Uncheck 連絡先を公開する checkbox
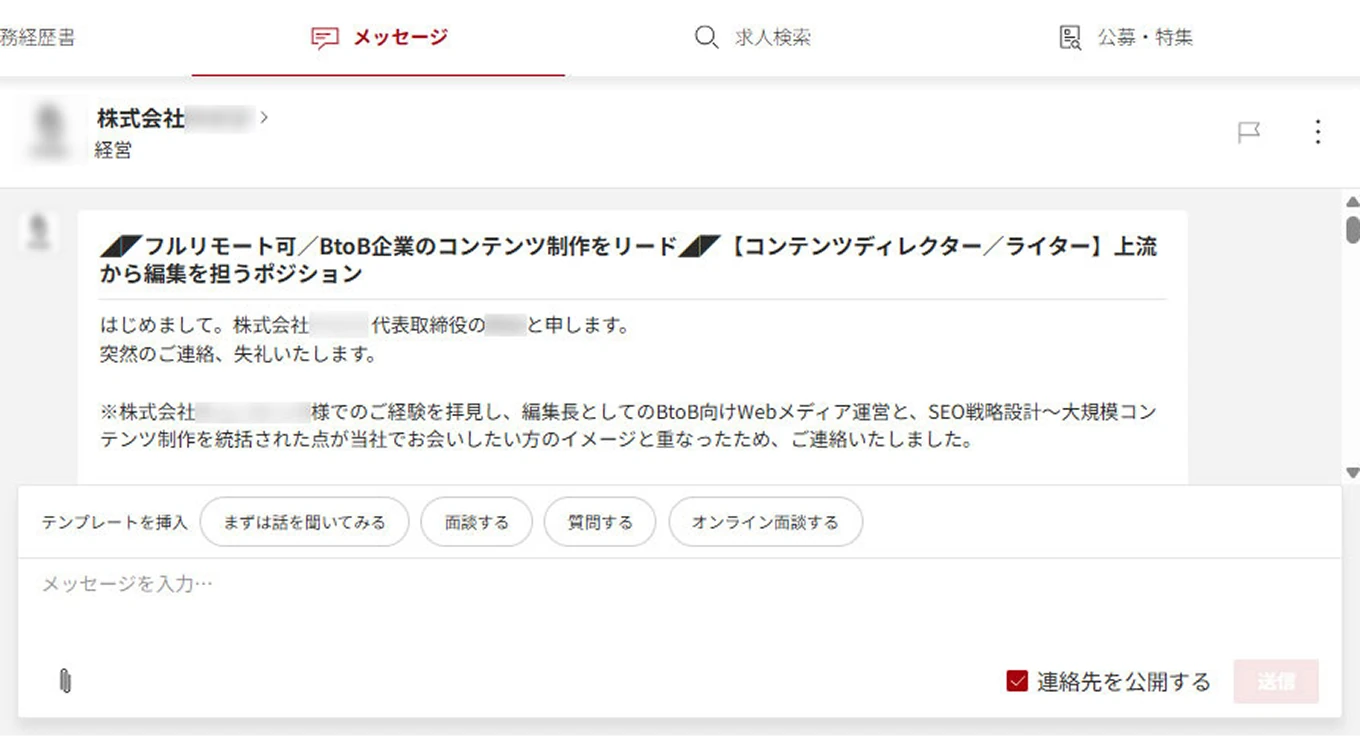The image size is (1360, 736). click(1018, 681)
